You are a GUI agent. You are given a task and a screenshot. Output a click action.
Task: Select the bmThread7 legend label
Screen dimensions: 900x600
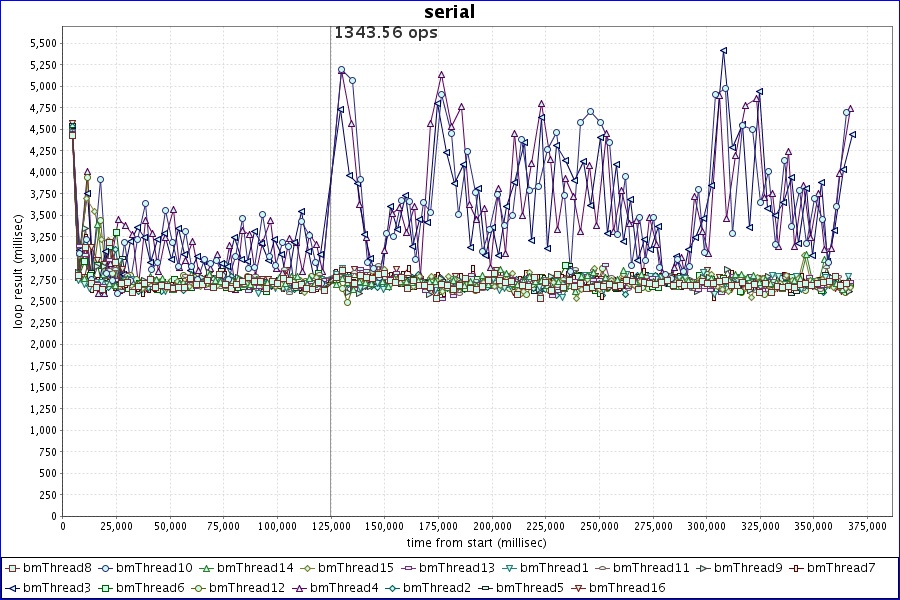coord(841,568)
